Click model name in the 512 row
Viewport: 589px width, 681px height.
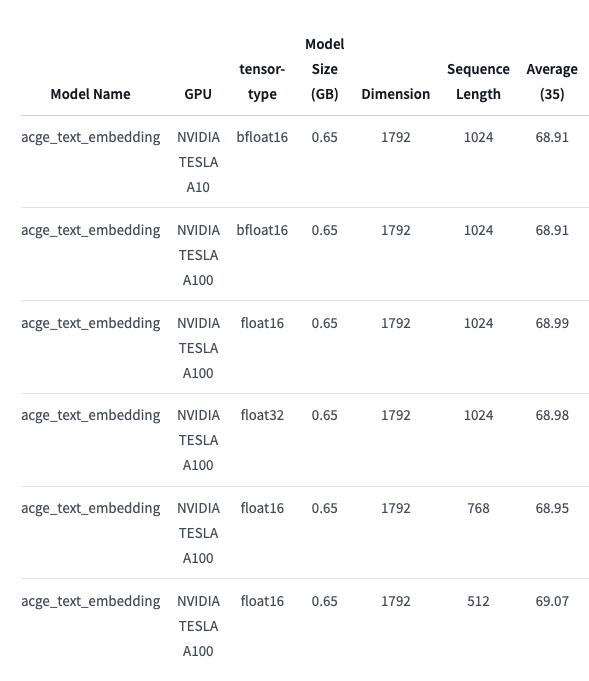pos(90,602)
